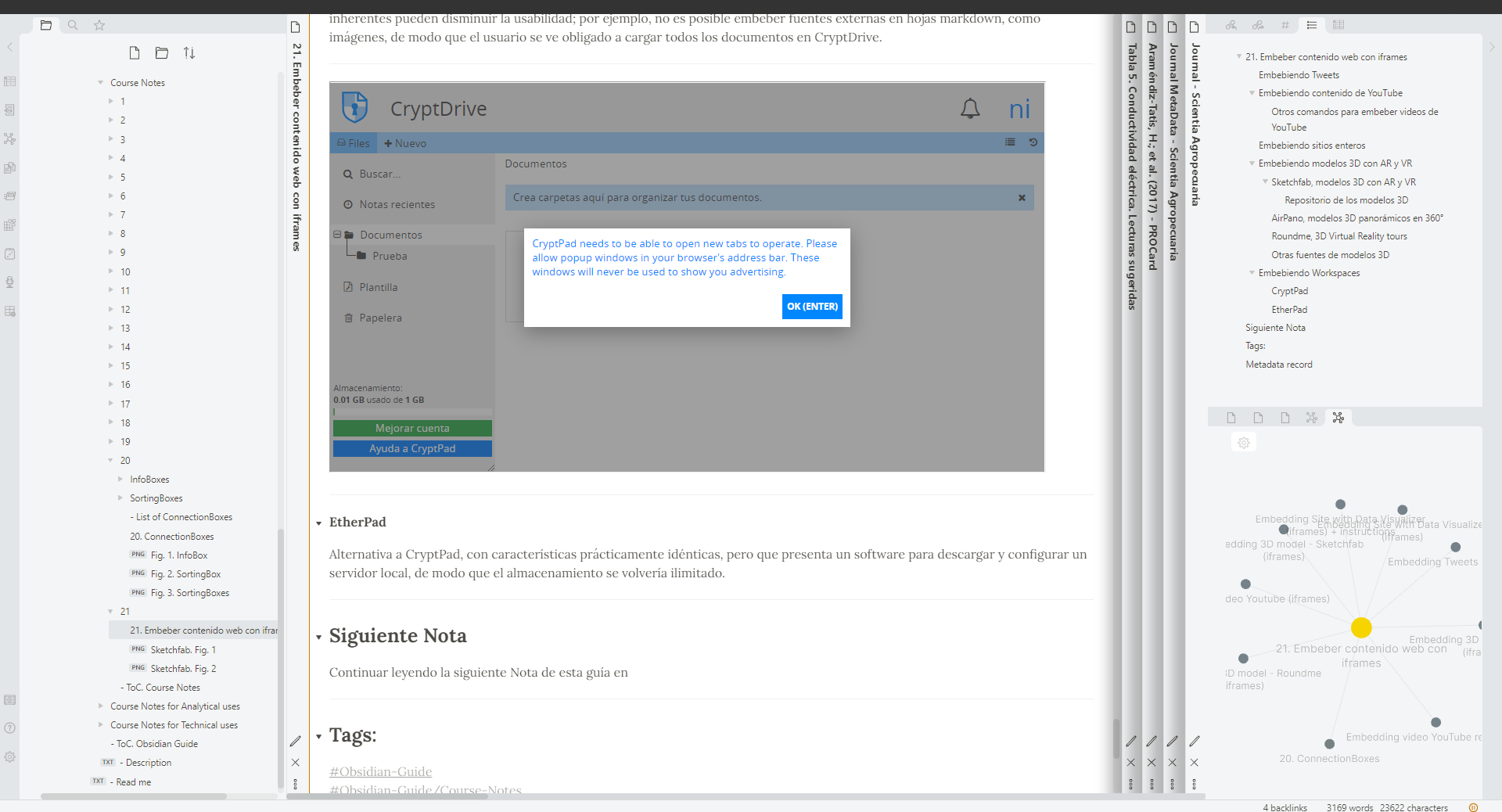Click the table icon at top of left ribbon
1502x812 pixels.
[9, 81]
